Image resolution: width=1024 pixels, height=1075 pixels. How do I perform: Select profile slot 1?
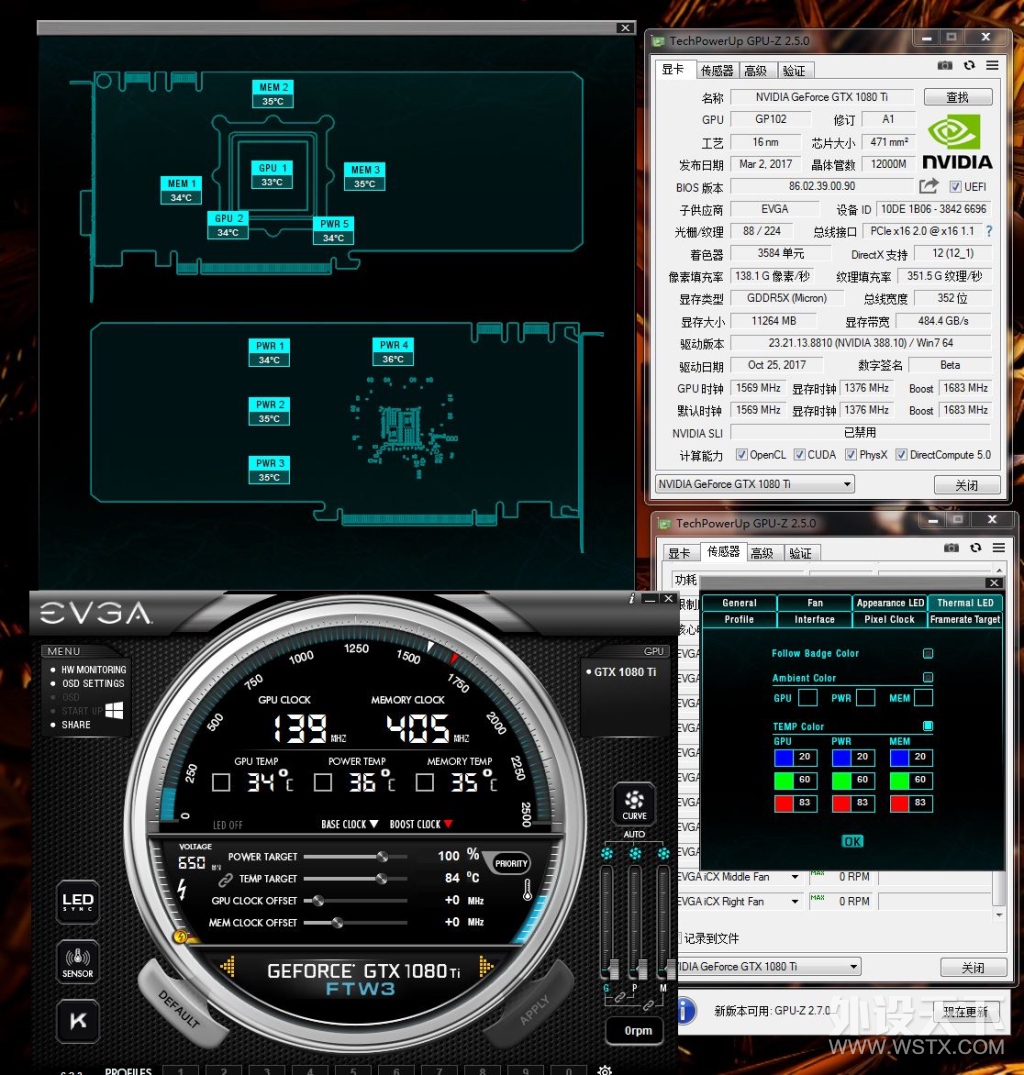(180, 1070)
